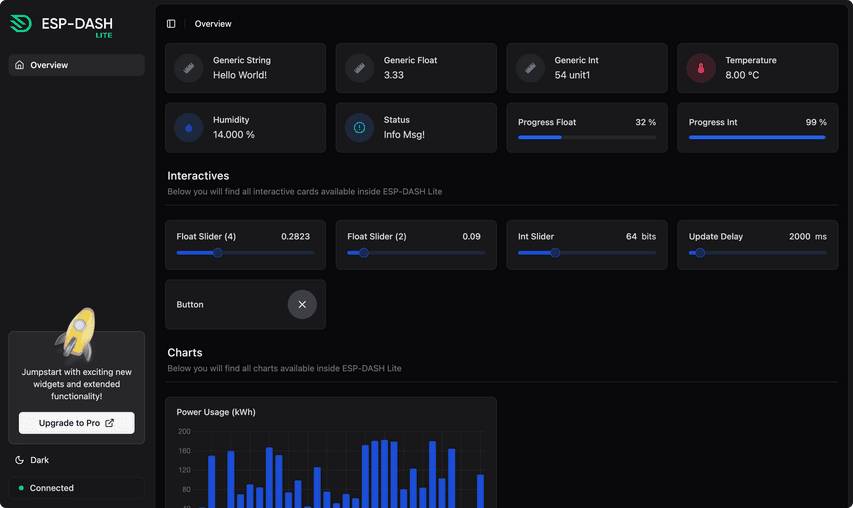This screenshot has width=853, height=508.
Task: Click the Humidity droplet icon
Action: coord(189,128)
